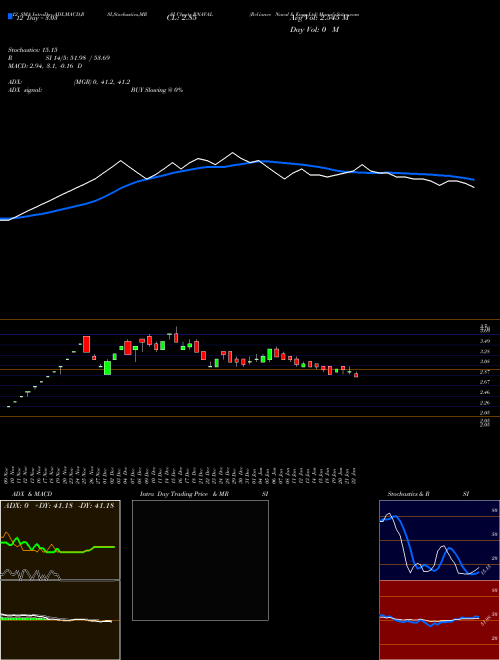The height and width of the screenshot is (660, 500).
Task: Click inside the empty intraday price chart box
Action: pos(200,560)
